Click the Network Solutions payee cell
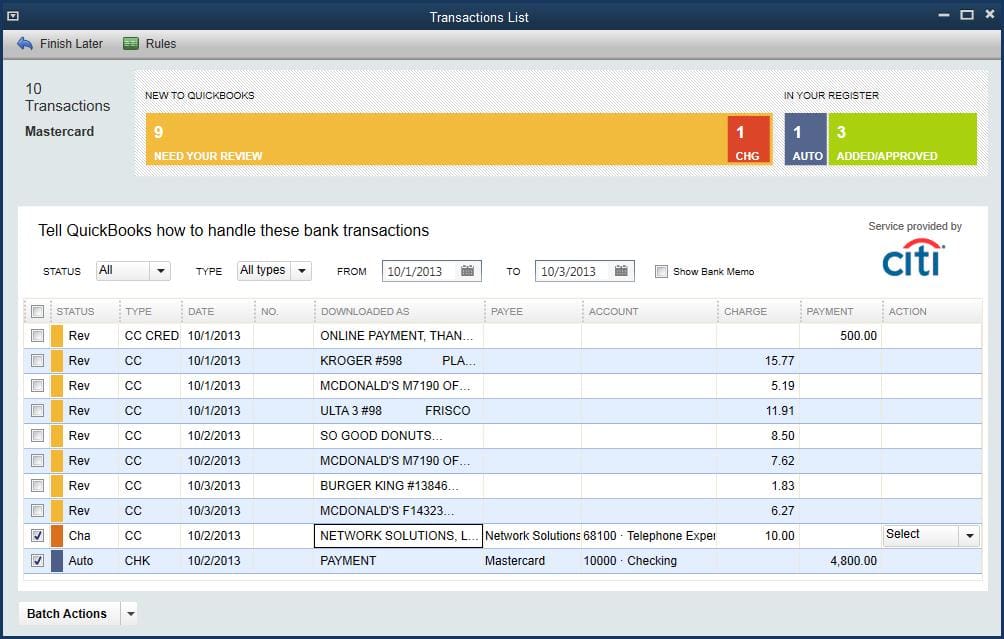This screenshot has width=1004, height=639. pos(532,535)
